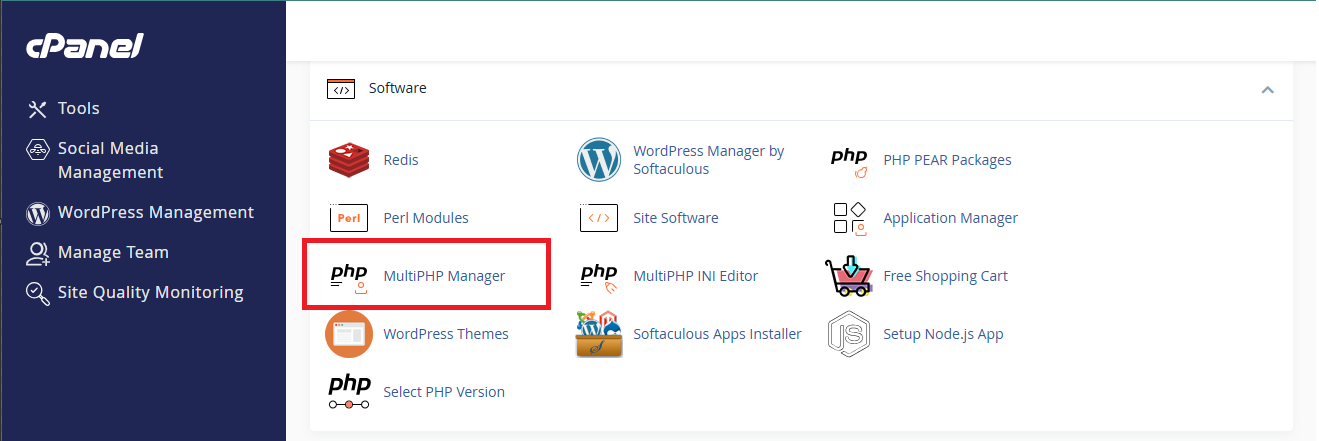Open MultiPHP Manager link
Screen dimensions: 1319x441
[x=445, y=276]
